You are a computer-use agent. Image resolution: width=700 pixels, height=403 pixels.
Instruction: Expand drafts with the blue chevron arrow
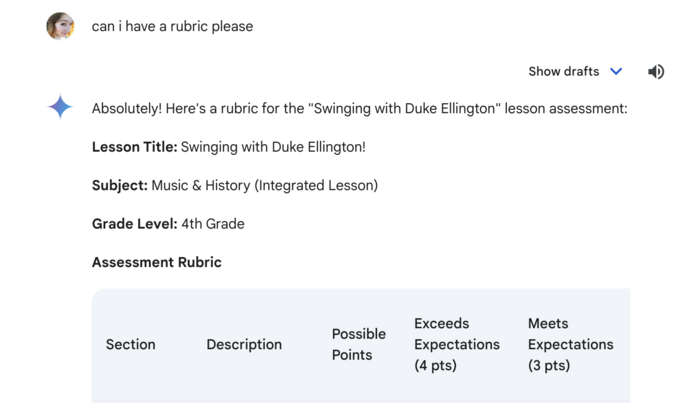click(616, 71)
